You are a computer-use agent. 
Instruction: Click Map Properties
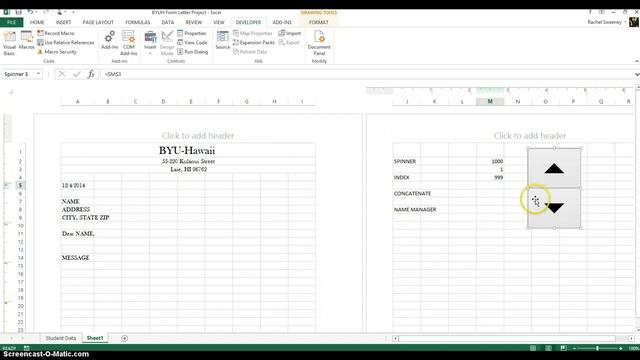click(x=253, y=33)
